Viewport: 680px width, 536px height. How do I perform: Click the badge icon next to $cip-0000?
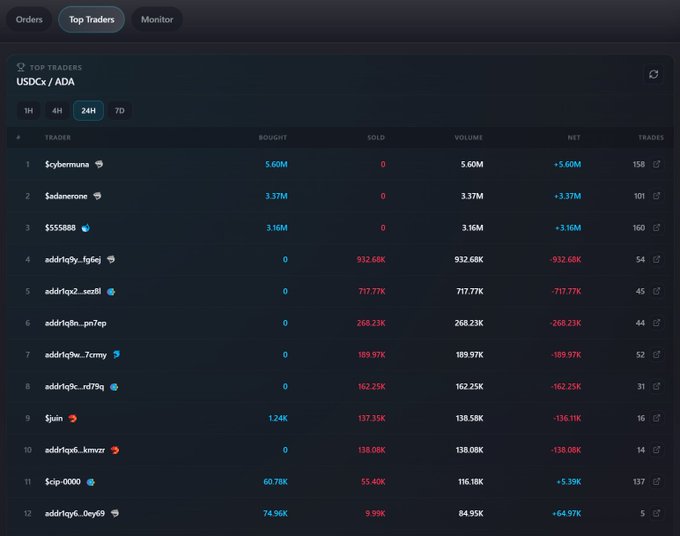(91, 482)
